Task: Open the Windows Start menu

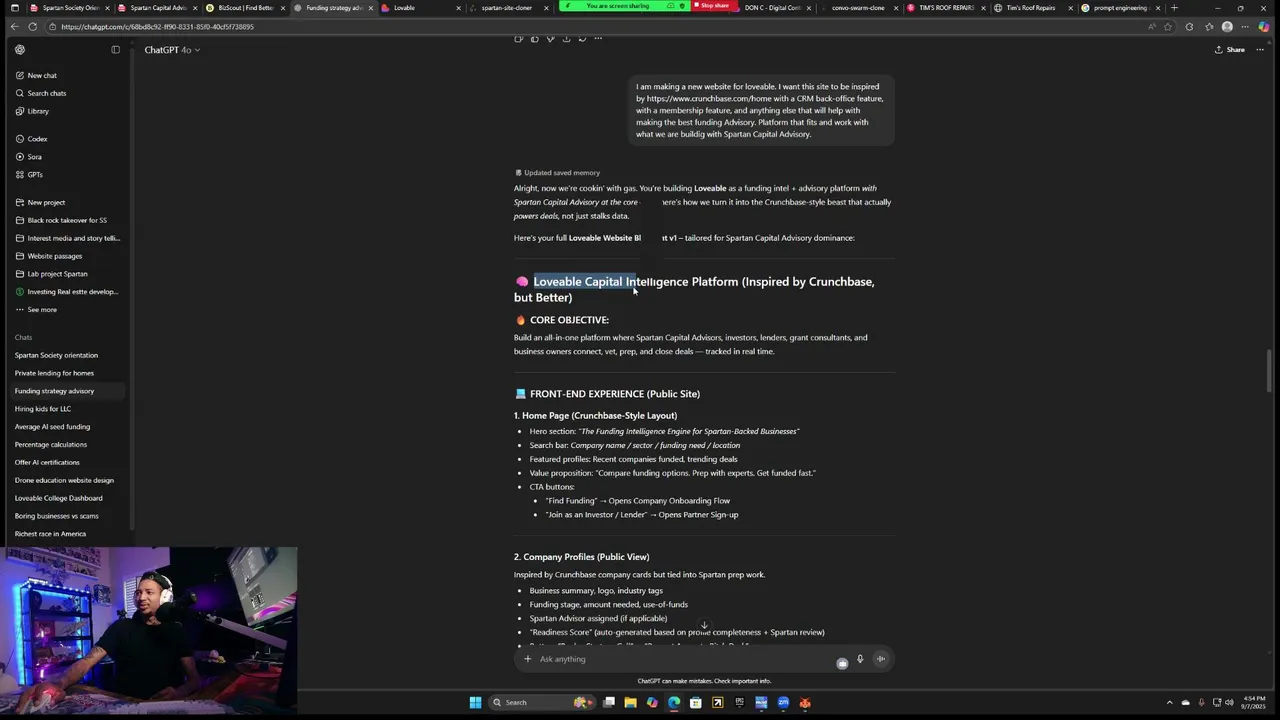Action: click(x=475, y=702)
